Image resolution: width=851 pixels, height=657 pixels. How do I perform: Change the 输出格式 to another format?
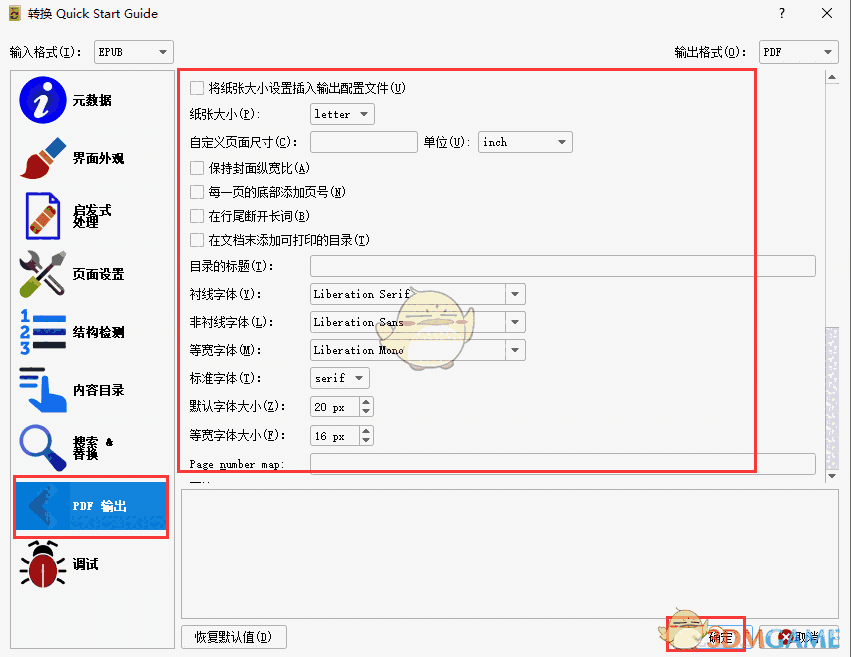798,51
